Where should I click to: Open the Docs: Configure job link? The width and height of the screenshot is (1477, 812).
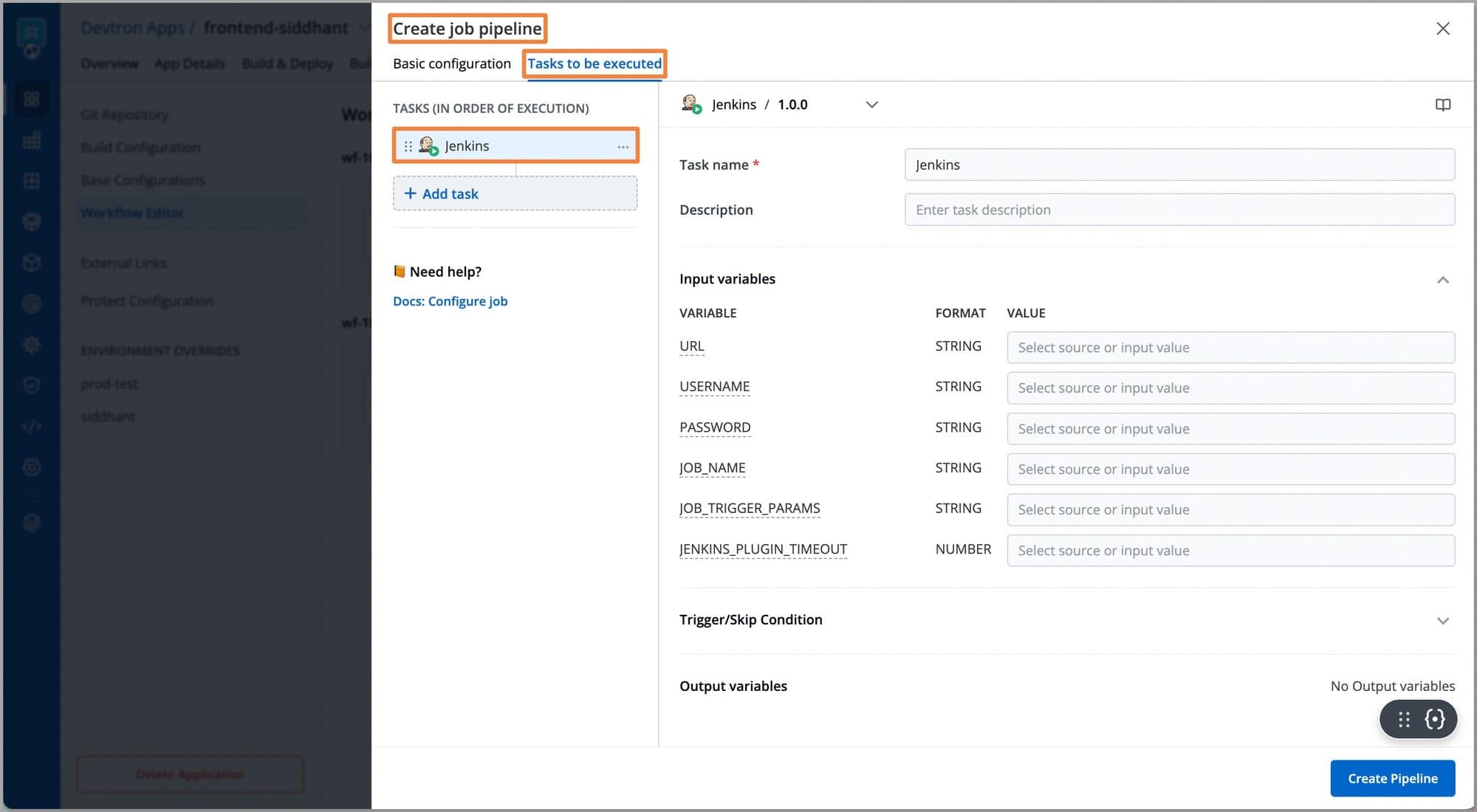450,301
